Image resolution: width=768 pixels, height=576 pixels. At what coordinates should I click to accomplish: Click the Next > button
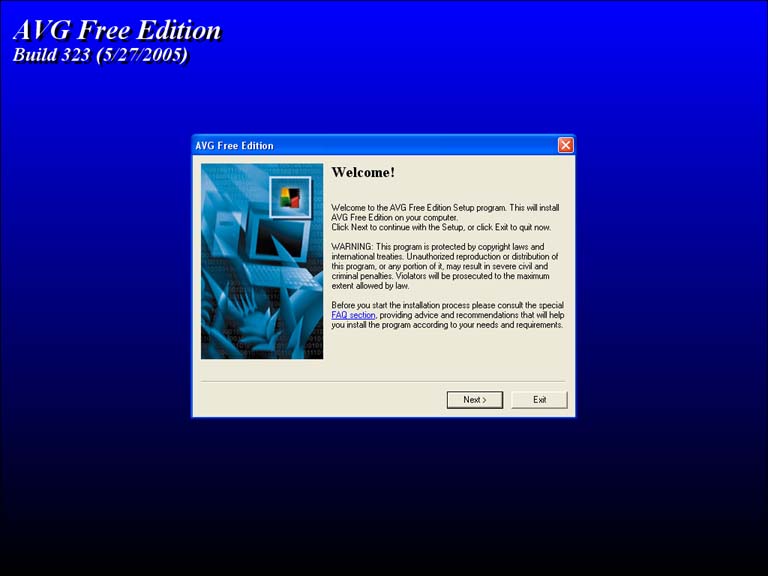click(x=474, y=400)
